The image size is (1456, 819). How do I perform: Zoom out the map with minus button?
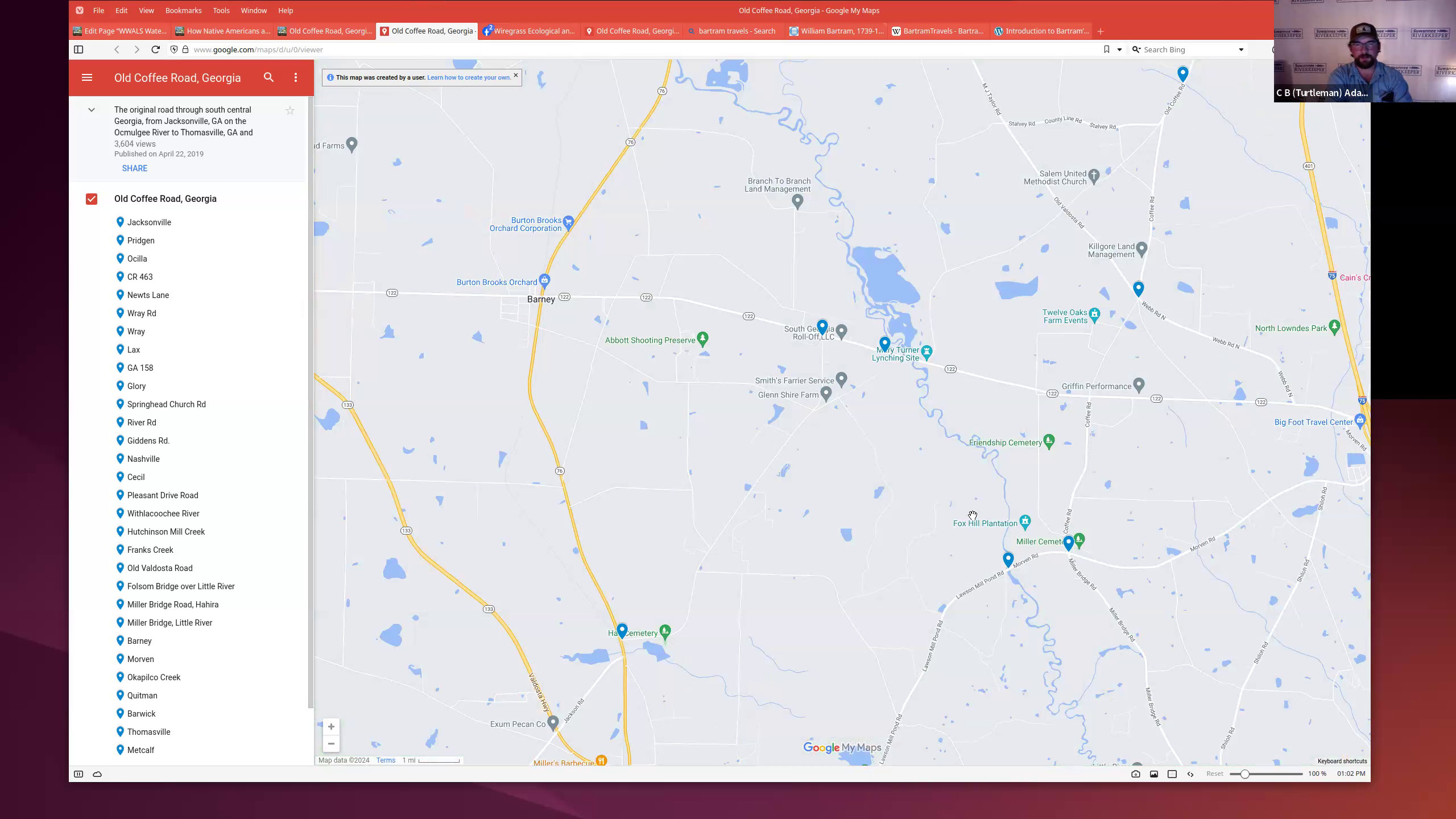pos(331,743)
